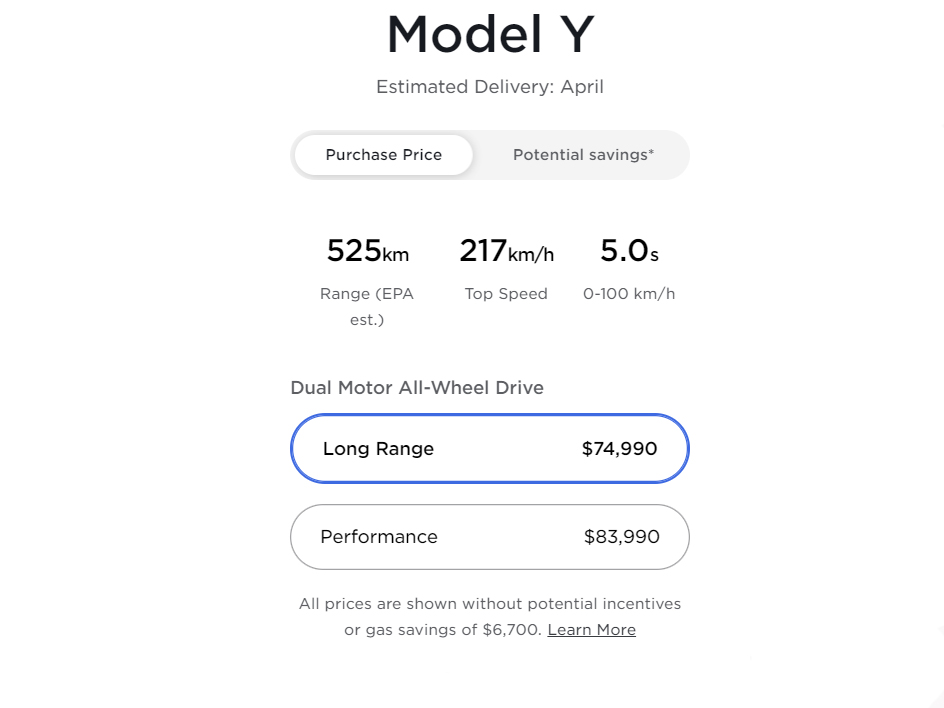Switch to the Potential savings tab
This screenshot has height=708, width=944.
(x=583, y=155)
